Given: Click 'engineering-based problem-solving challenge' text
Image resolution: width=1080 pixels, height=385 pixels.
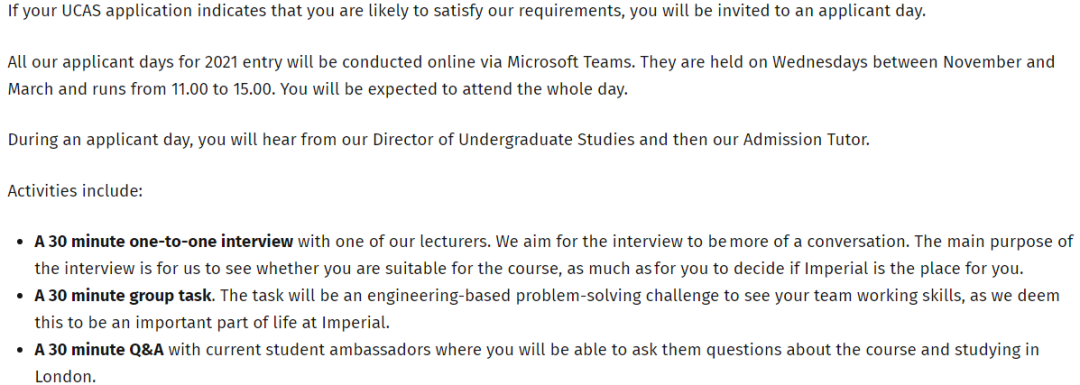Looking at the screenshot, I should (526, 295).
